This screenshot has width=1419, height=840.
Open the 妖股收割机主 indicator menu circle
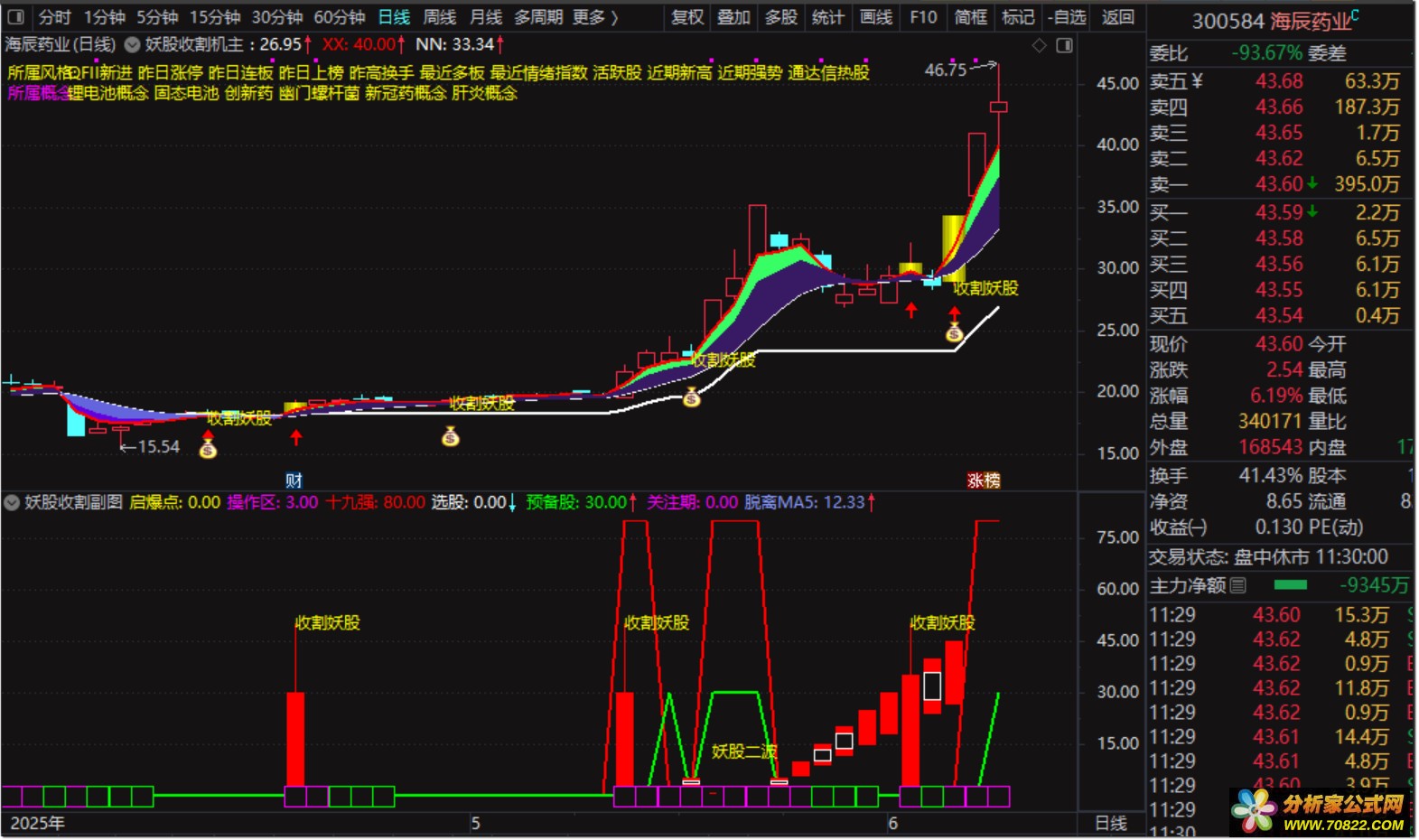[x=132, y=44]
